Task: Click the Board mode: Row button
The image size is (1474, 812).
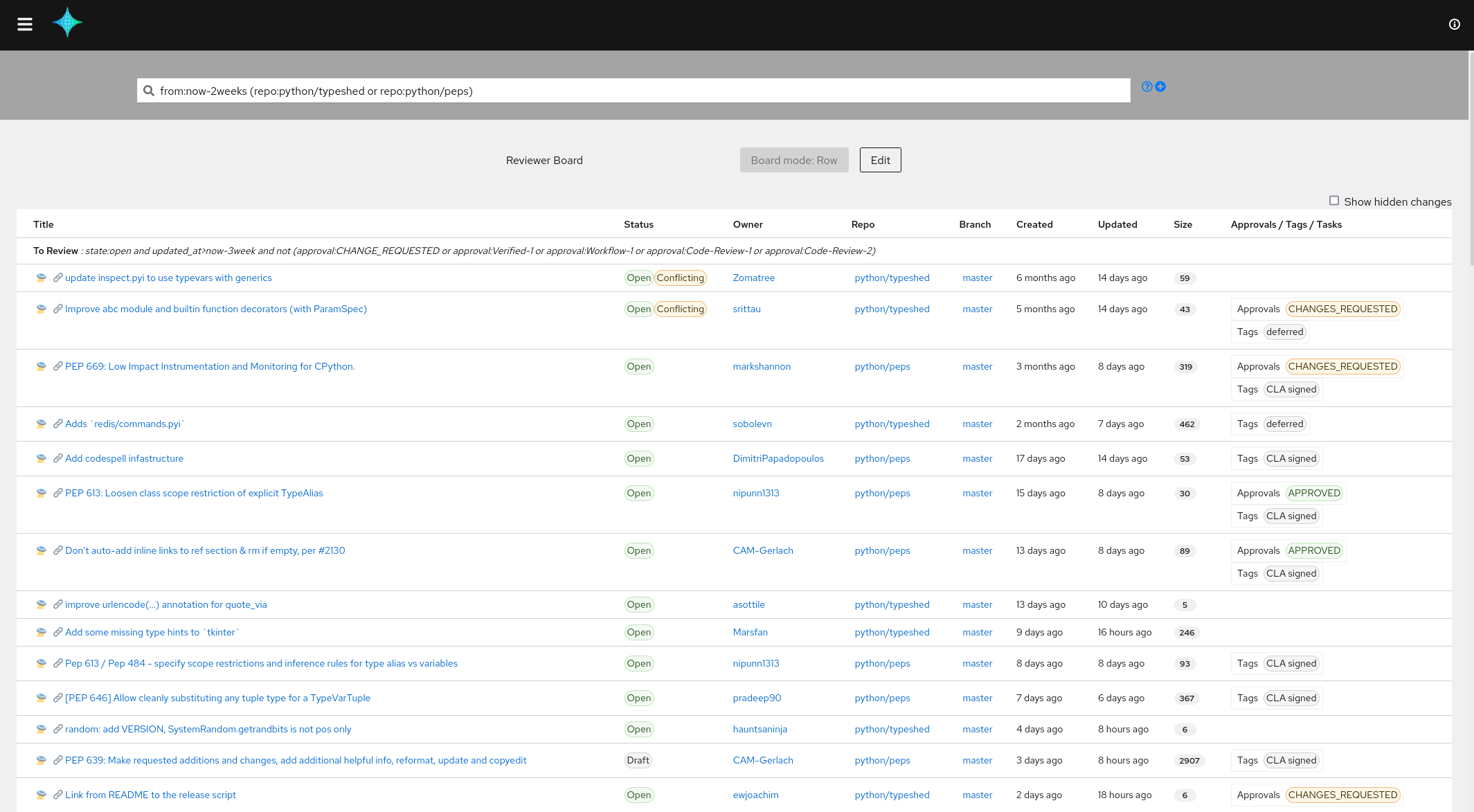Action: pos(793,160)
